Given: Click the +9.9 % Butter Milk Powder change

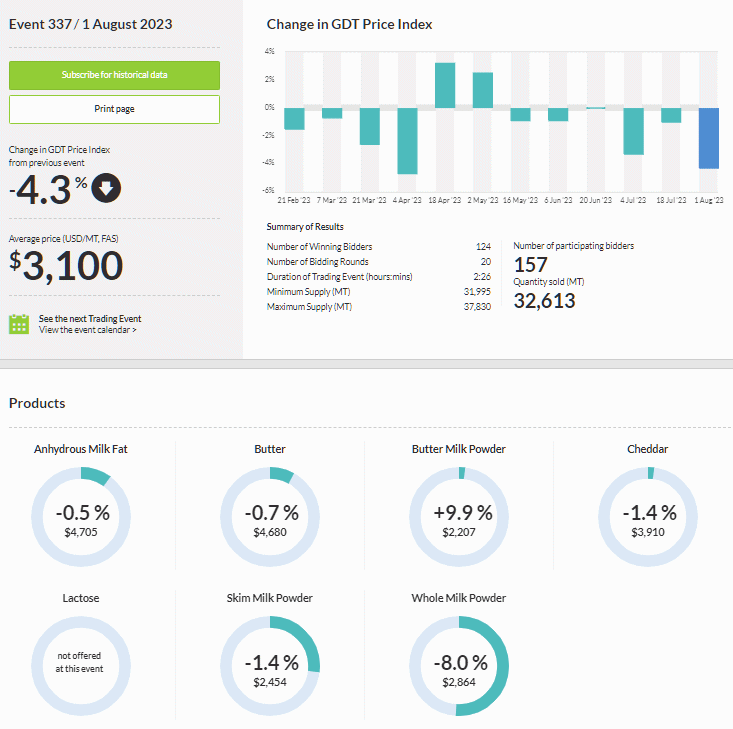Looking at the screenshot, I should click(463, 513).
